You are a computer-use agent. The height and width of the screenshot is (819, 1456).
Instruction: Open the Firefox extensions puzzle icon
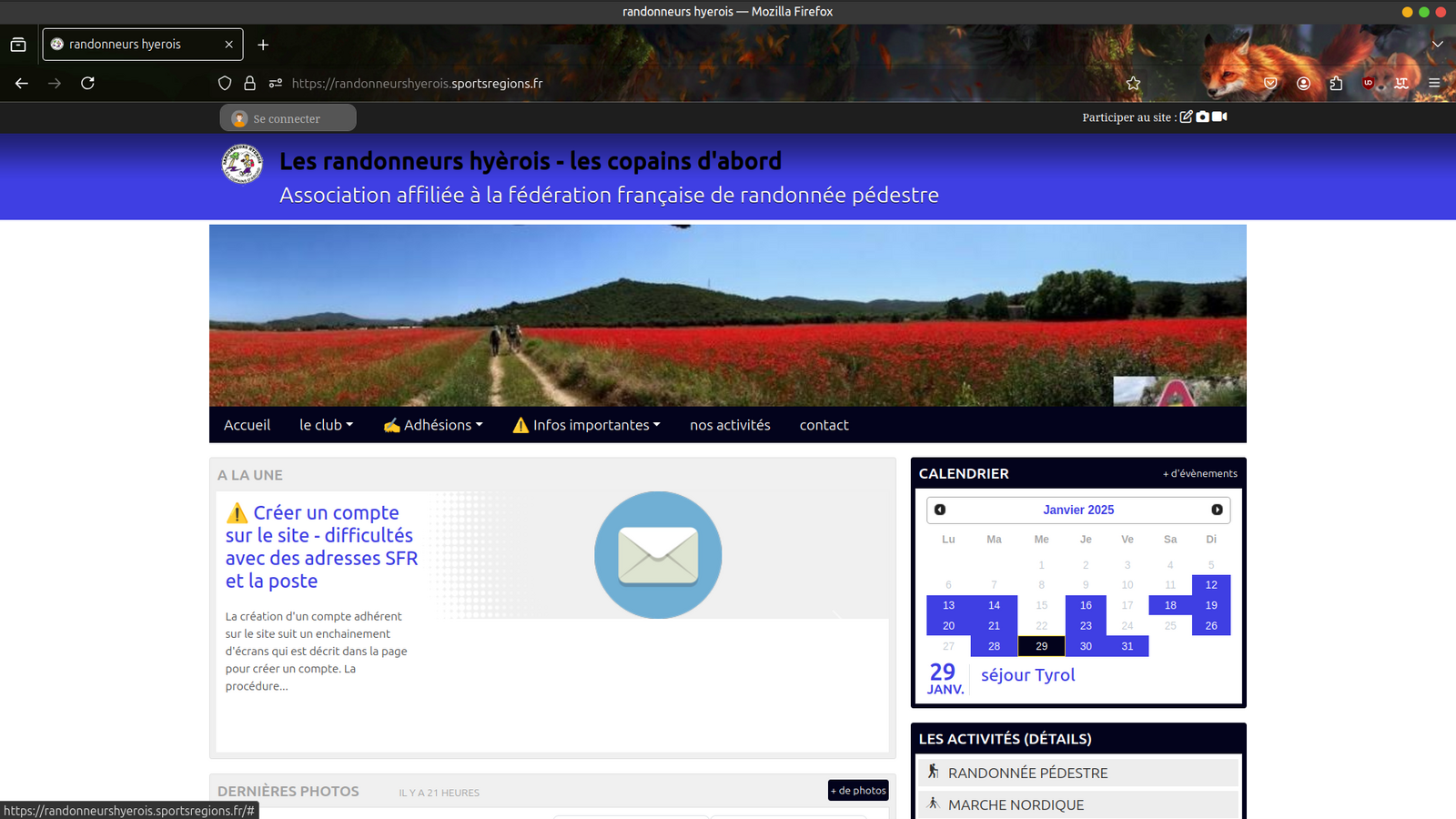point(1336,84)
